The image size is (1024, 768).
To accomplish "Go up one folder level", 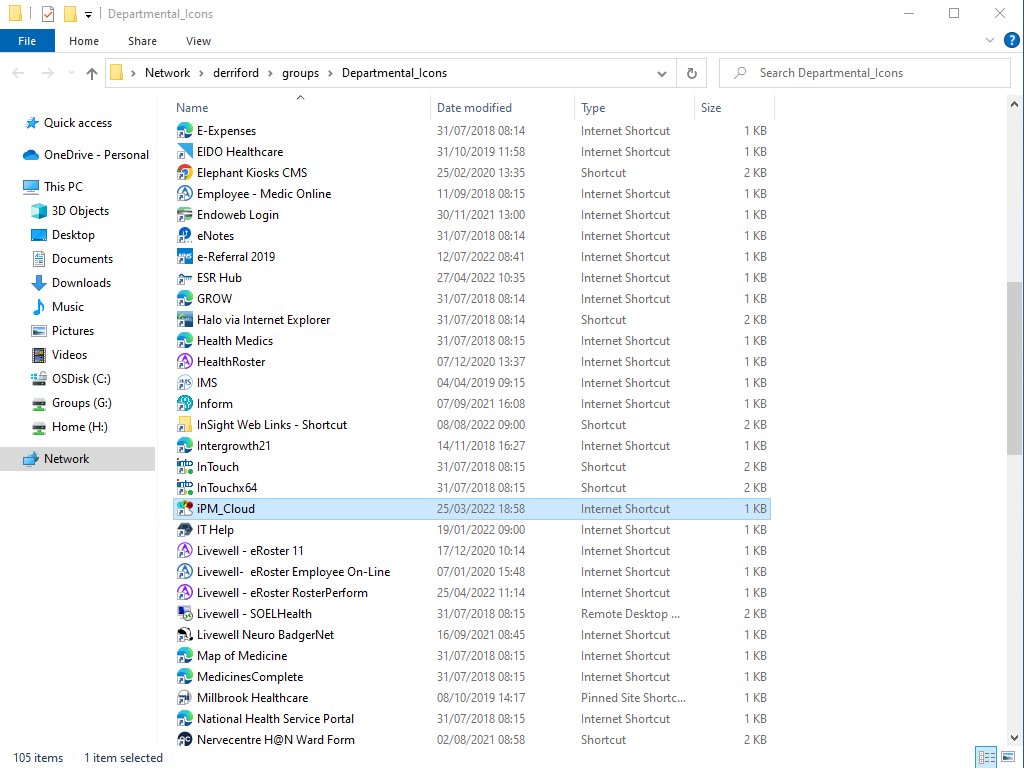I will click(x=91, y=74).
